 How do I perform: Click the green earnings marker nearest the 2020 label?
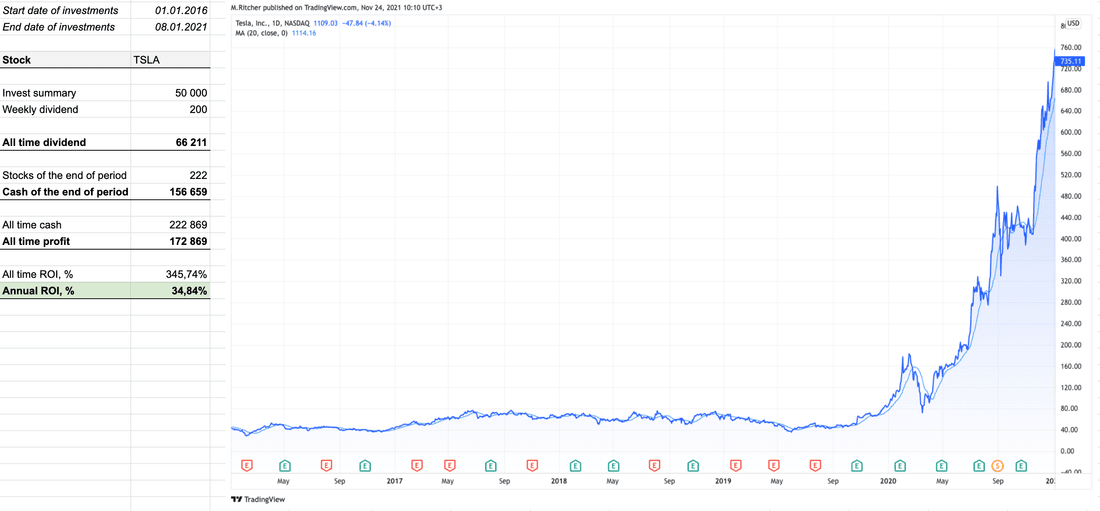pos(900,465)
